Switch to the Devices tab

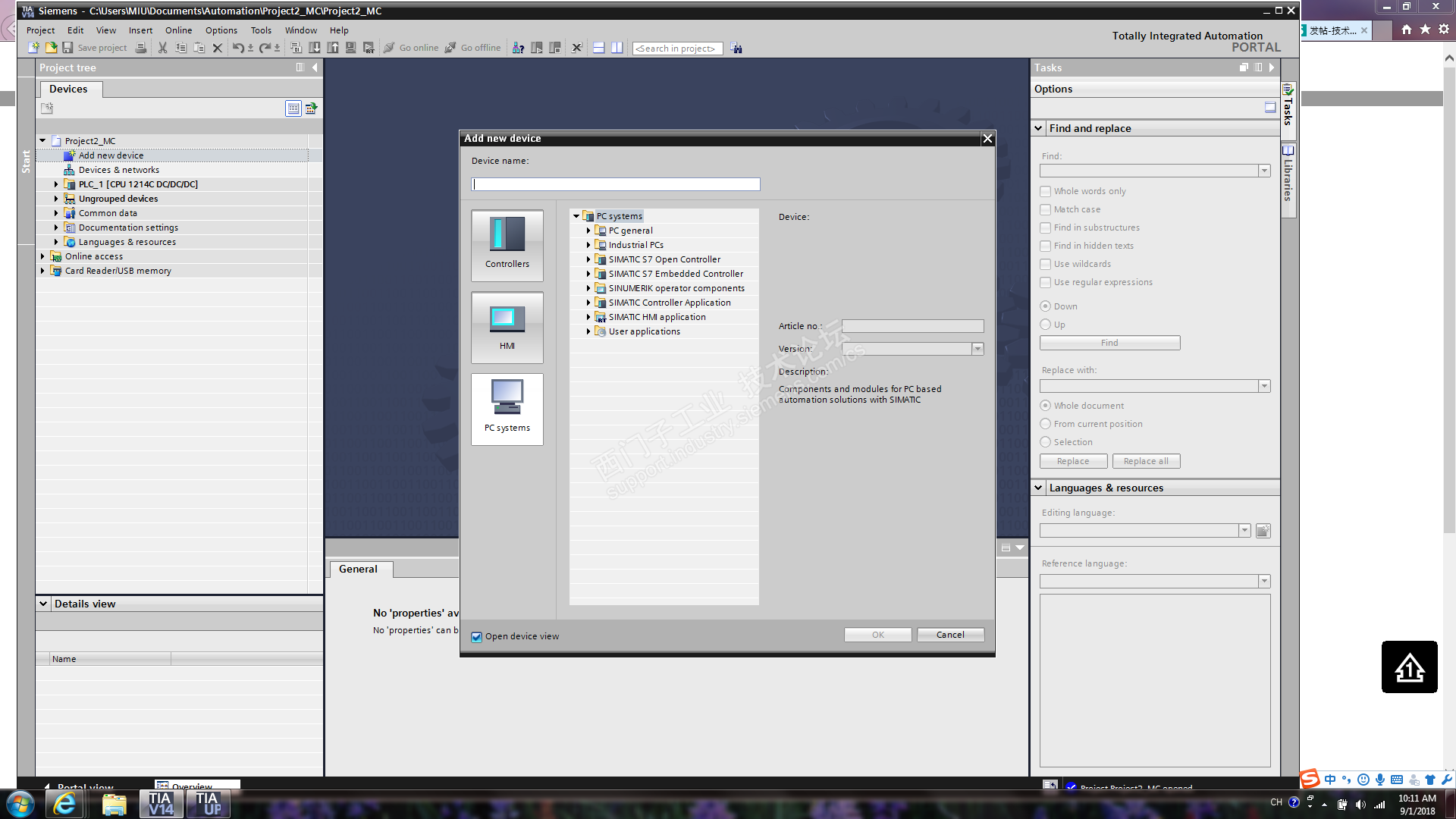tap(68, 89)
